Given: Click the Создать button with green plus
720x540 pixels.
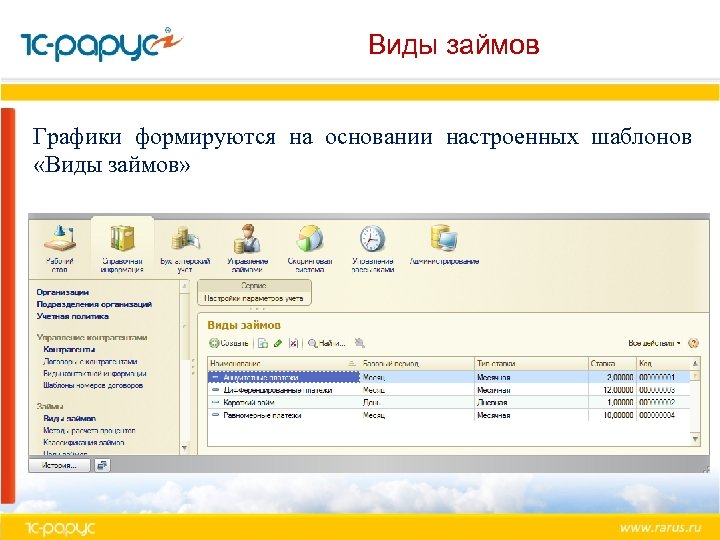Looking at the screenshot, I should coord(229,343).
